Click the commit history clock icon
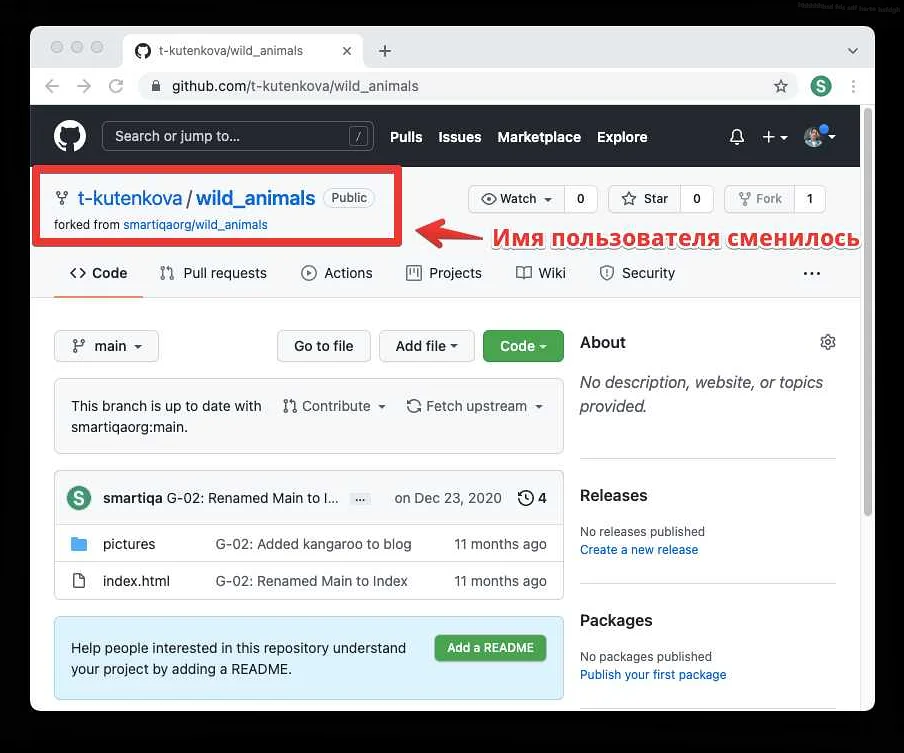 point(524,497)
